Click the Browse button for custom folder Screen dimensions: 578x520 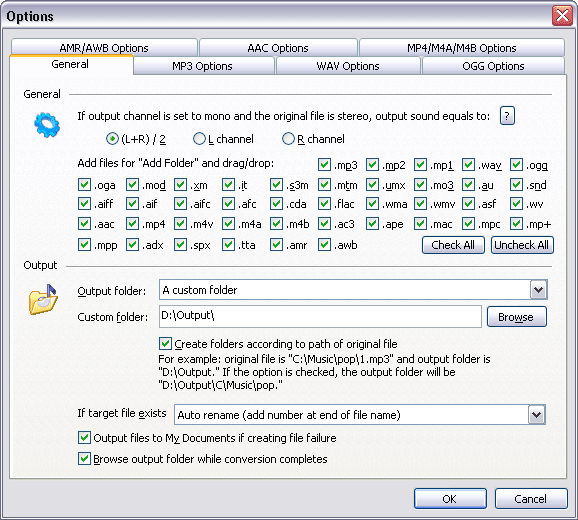pyautogui.click(x=516, y=317)
